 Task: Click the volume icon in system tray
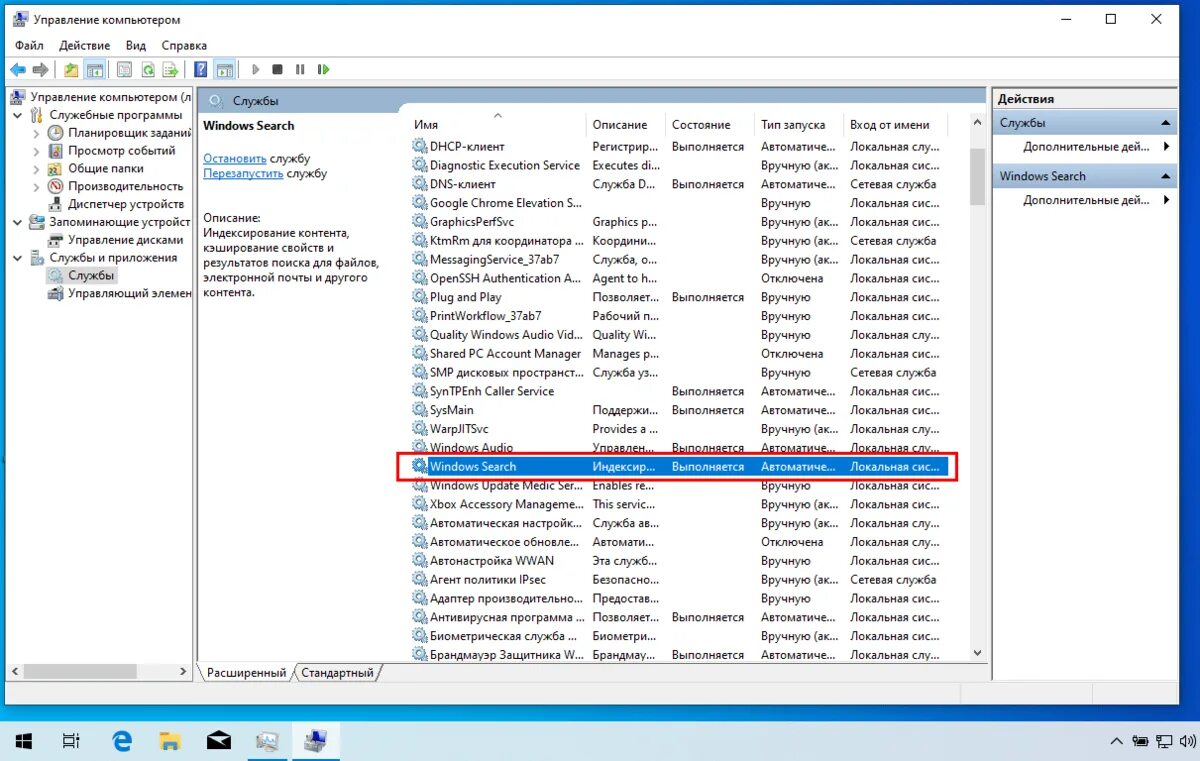pos(1188,741)
